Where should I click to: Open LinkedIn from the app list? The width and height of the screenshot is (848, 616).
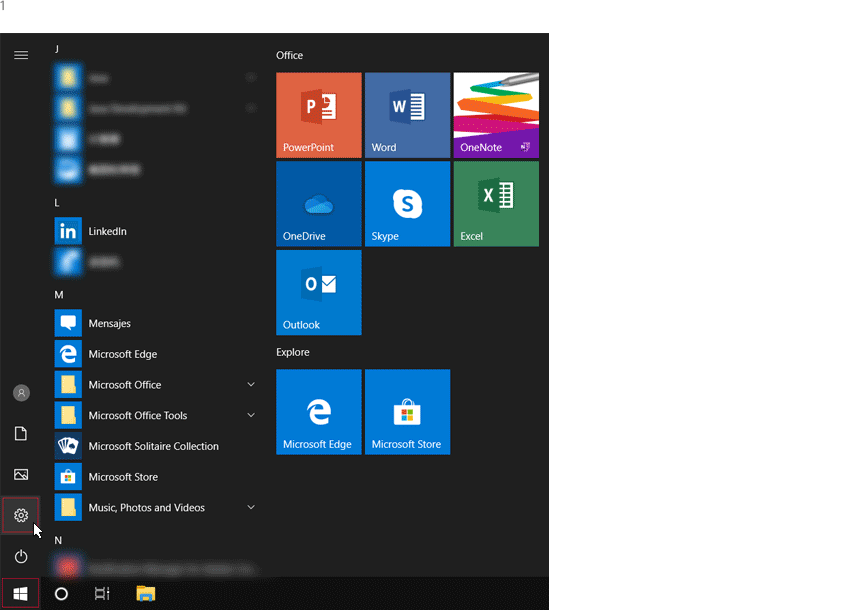(107, 231)
